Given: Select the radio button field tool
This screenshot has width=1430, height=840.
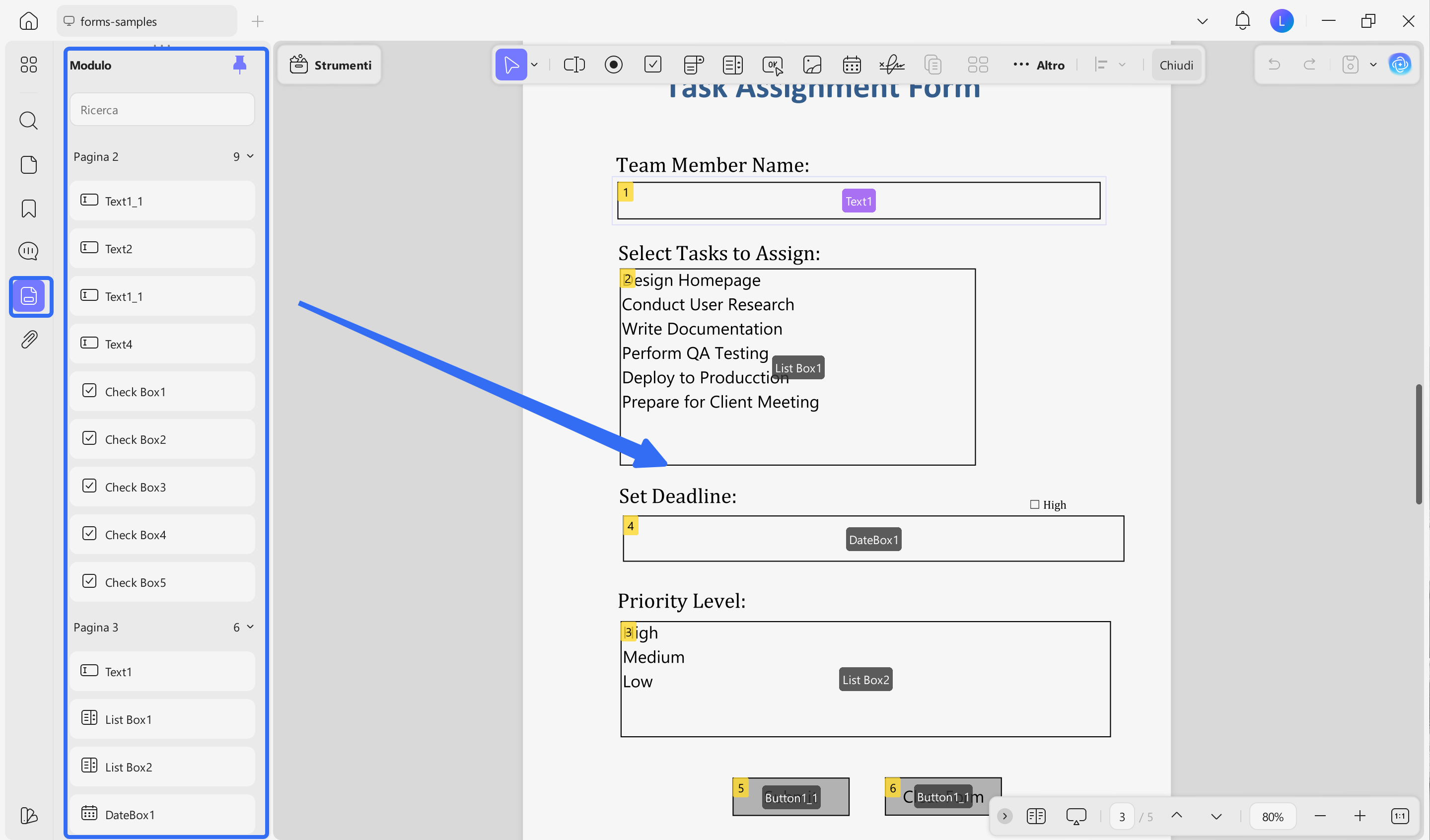Looking at the screenshot, I should point(613,65).
